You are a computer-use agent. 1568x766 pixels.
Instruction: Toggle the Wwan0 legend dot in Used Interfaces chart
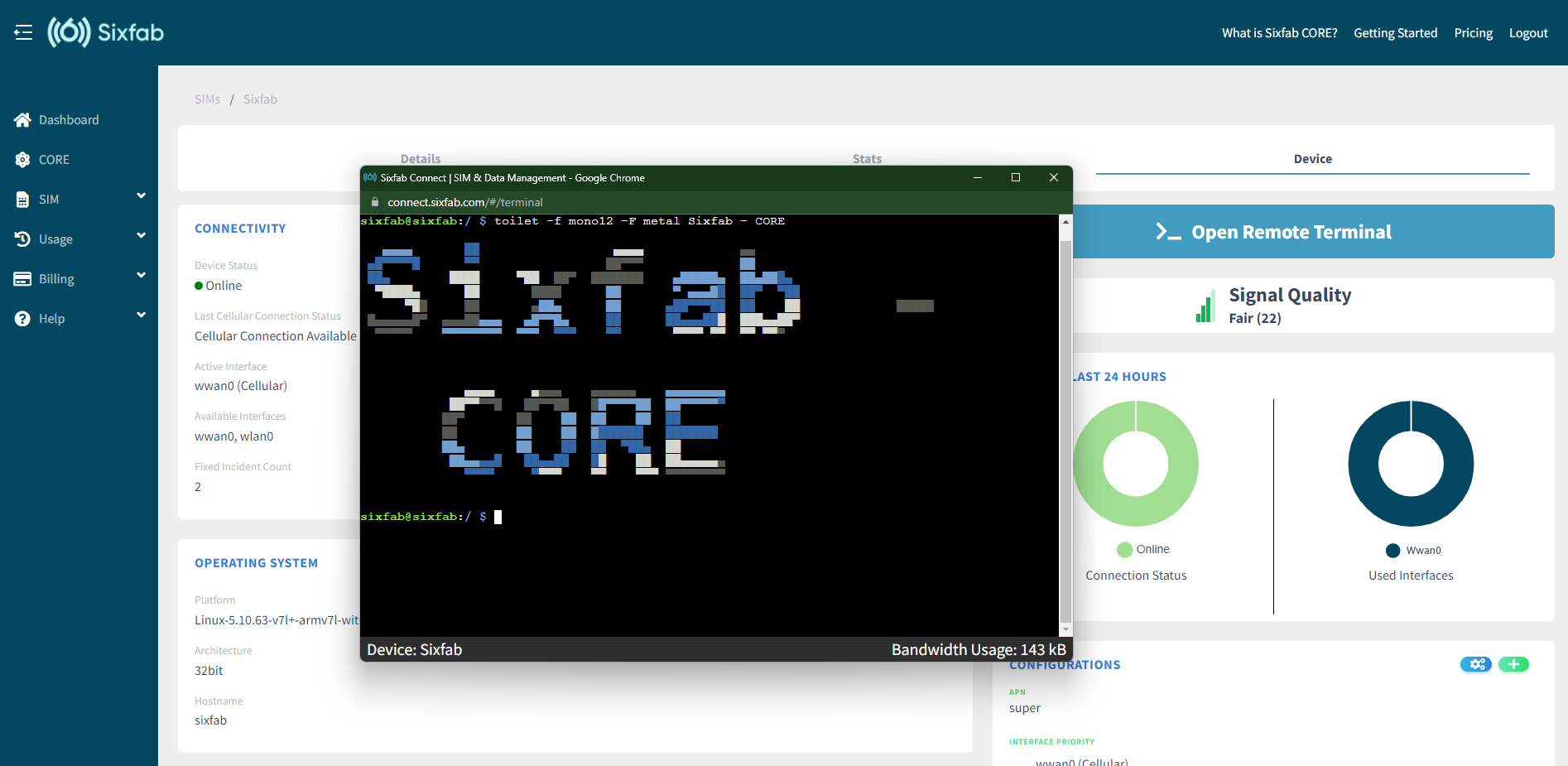[x=1393, y=551]
